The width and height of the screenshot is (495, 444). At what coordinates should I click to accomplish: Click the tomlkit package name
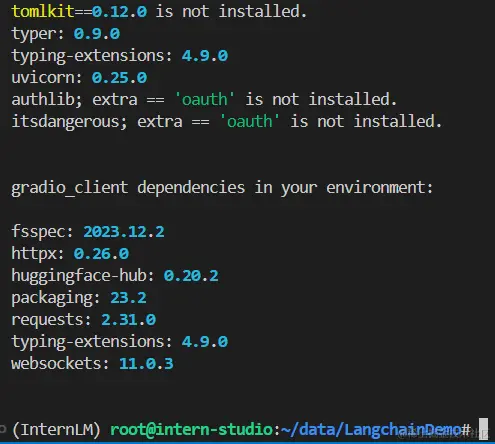pyautogui.click(x=43, y=12)
